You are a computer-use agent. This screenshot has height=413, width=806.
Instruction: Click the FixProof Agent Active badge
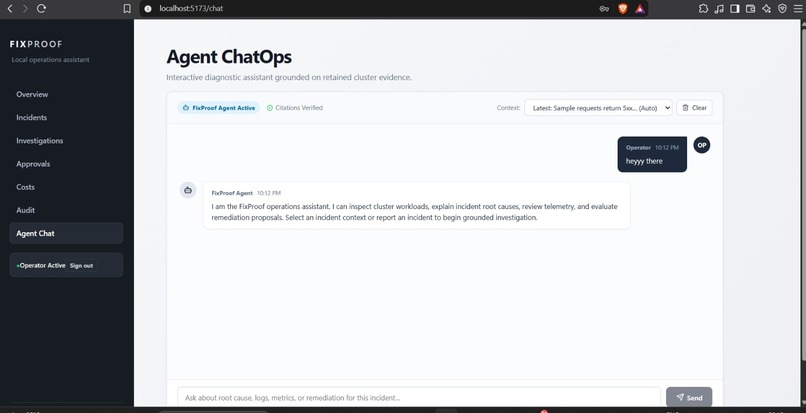[x=219, y=108]
